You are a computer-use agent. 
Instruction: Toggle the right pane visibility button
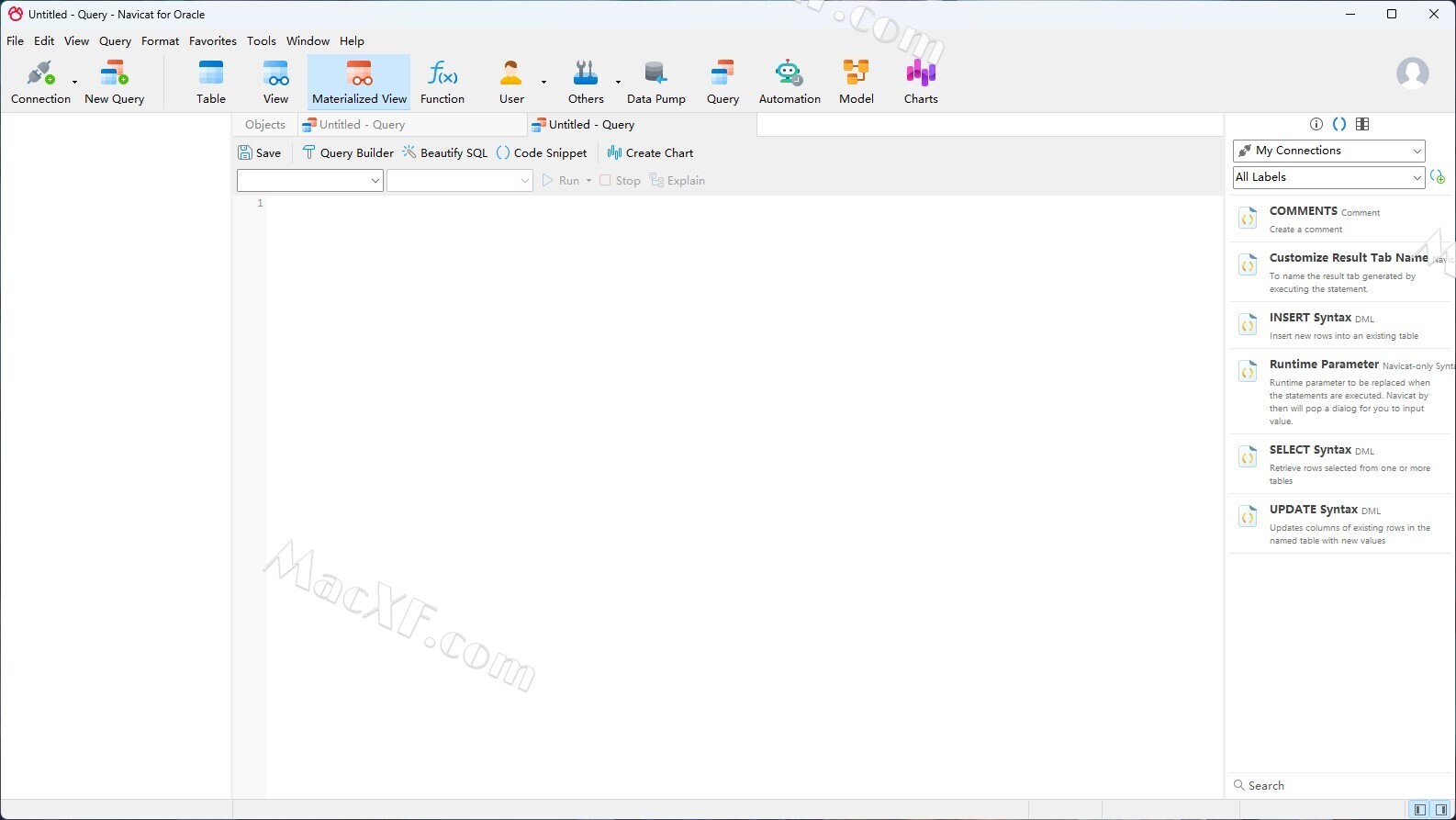[x=1441, y=810]
